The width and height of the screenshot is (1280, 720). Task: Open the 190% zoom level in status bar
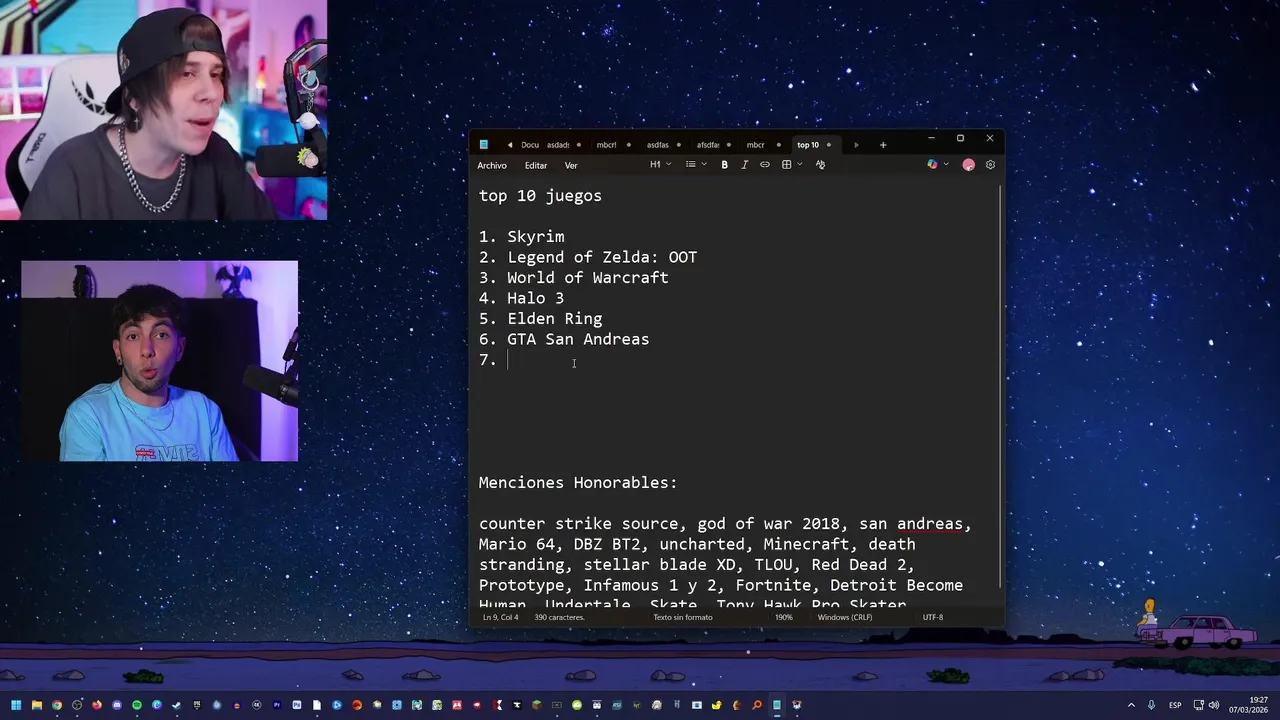pyautogui.click(x=784, y=617)
